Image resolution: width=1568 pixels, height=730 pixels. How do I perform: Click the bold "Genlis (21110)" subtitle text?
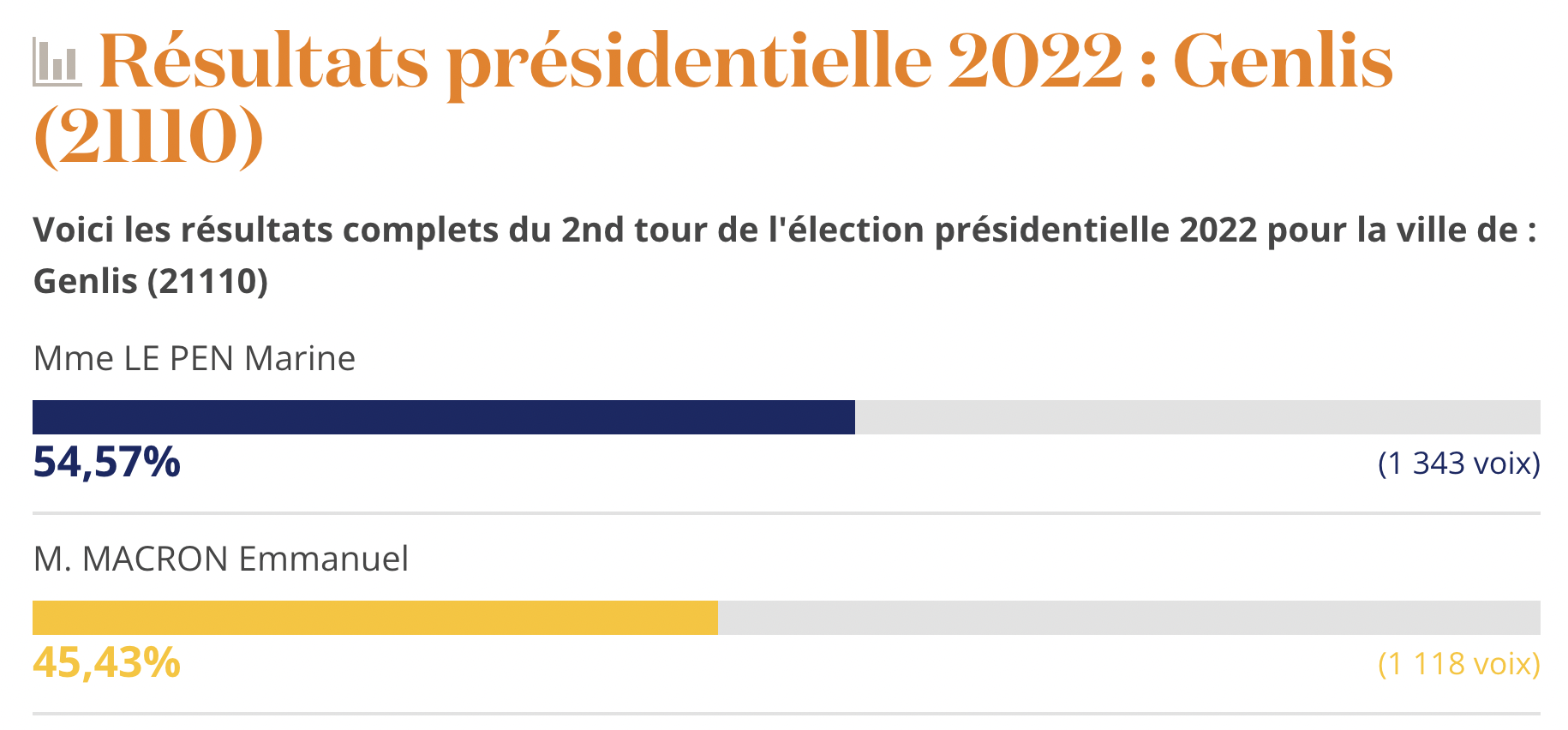click(151, 281)
